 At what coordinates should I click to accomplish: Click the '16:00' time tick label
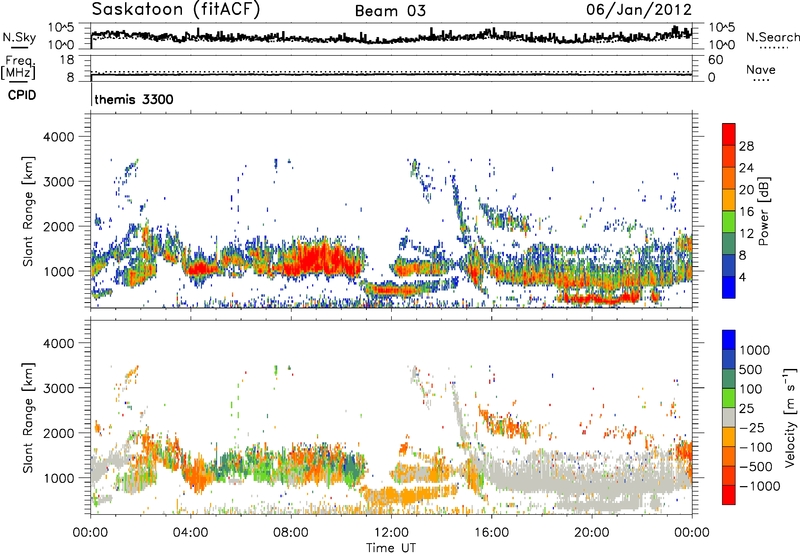tap(491, 533)
